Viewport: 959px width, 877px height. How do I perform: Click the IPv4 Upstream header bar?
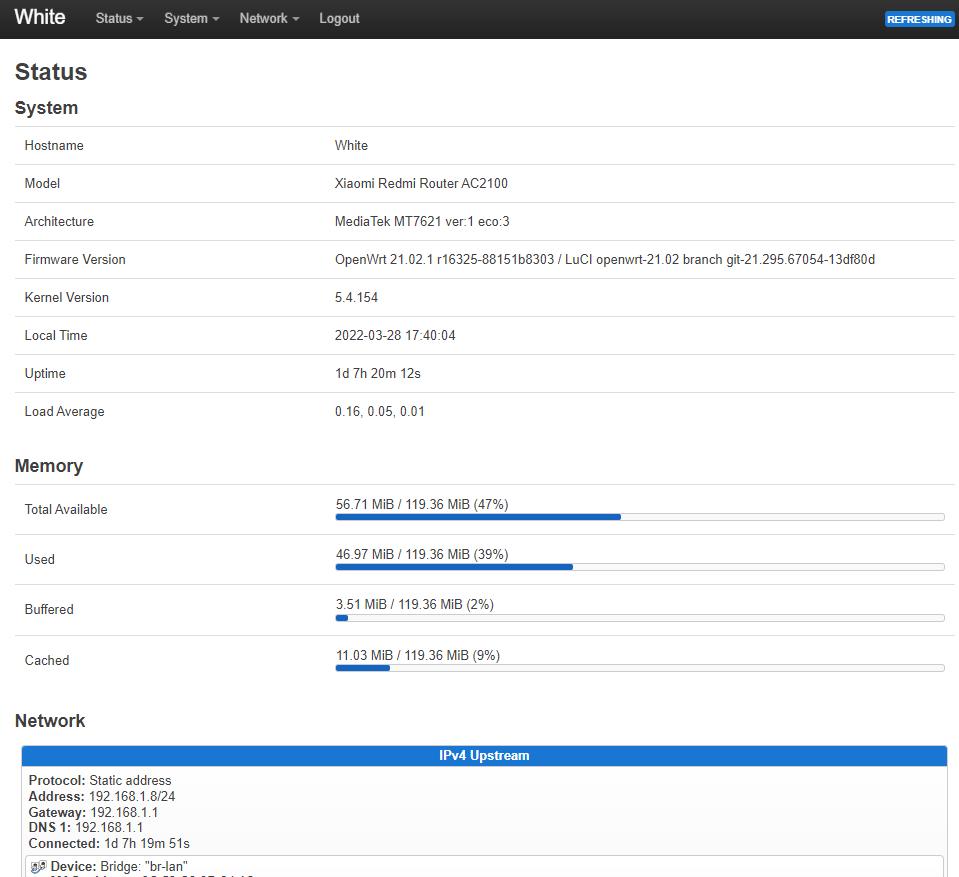click(x=484, y=755)
